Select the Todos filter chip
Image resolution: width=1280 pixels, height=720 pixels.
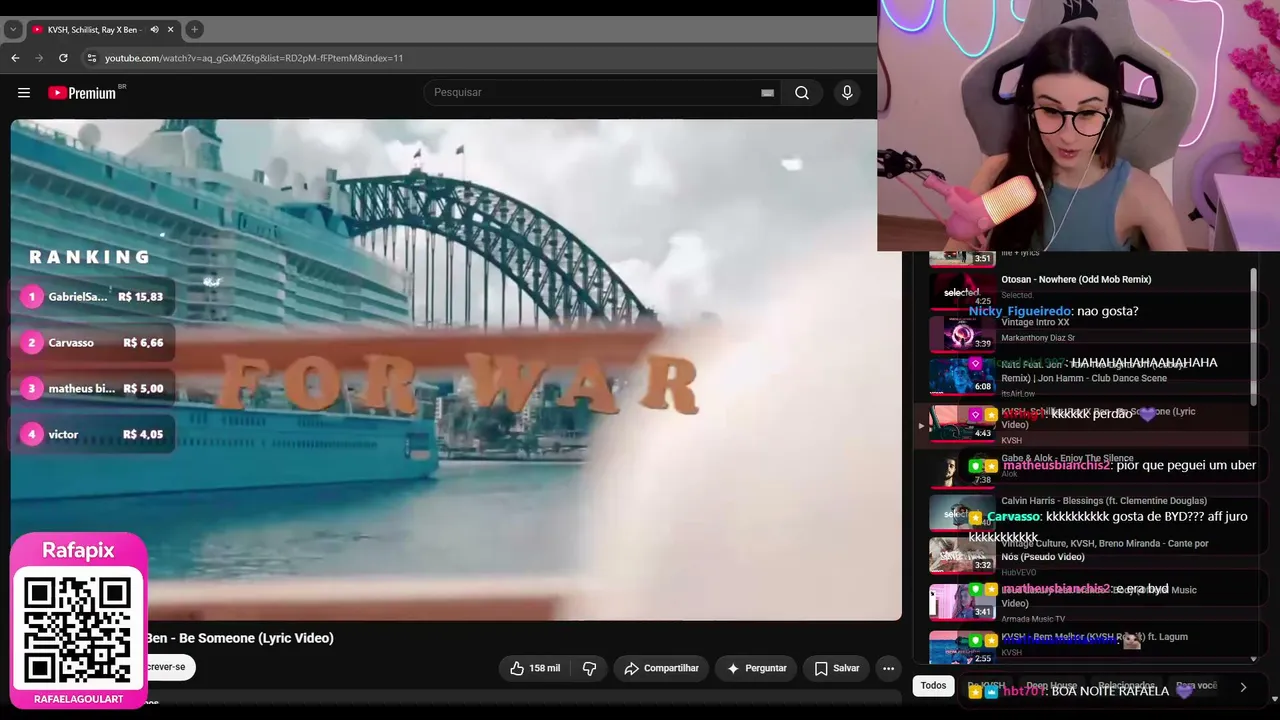pos(933,686)
